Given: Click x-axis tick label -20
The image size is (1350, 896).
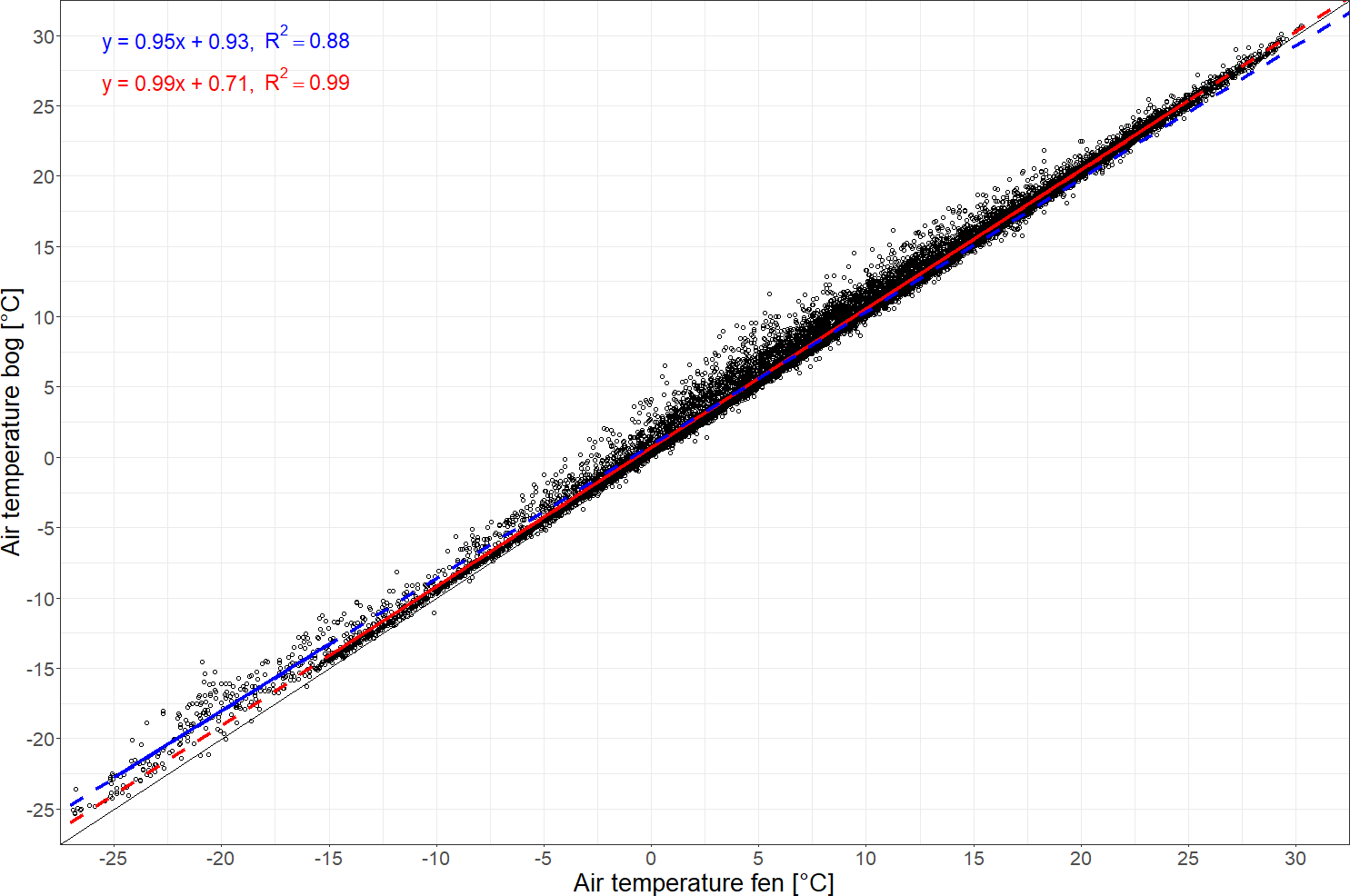Looking at the screenshot, I should 220,859.
